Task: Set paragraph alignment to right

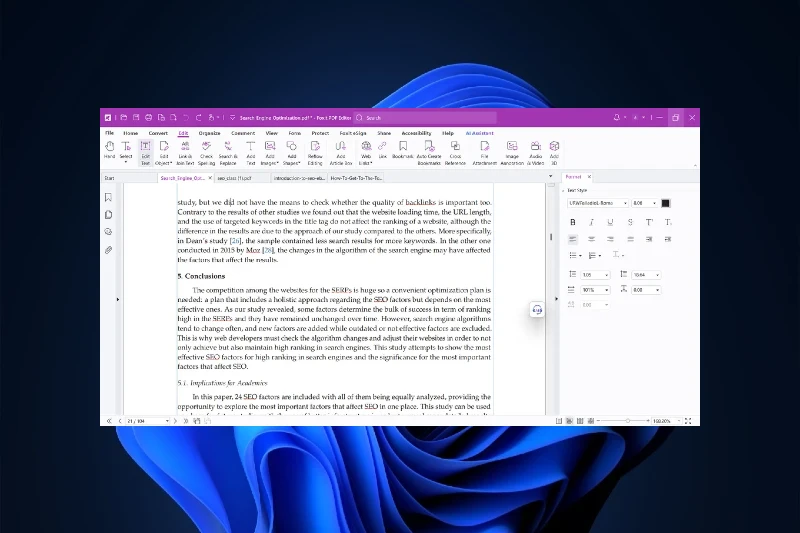Action: pyautogui.click(x=610, y=239)
